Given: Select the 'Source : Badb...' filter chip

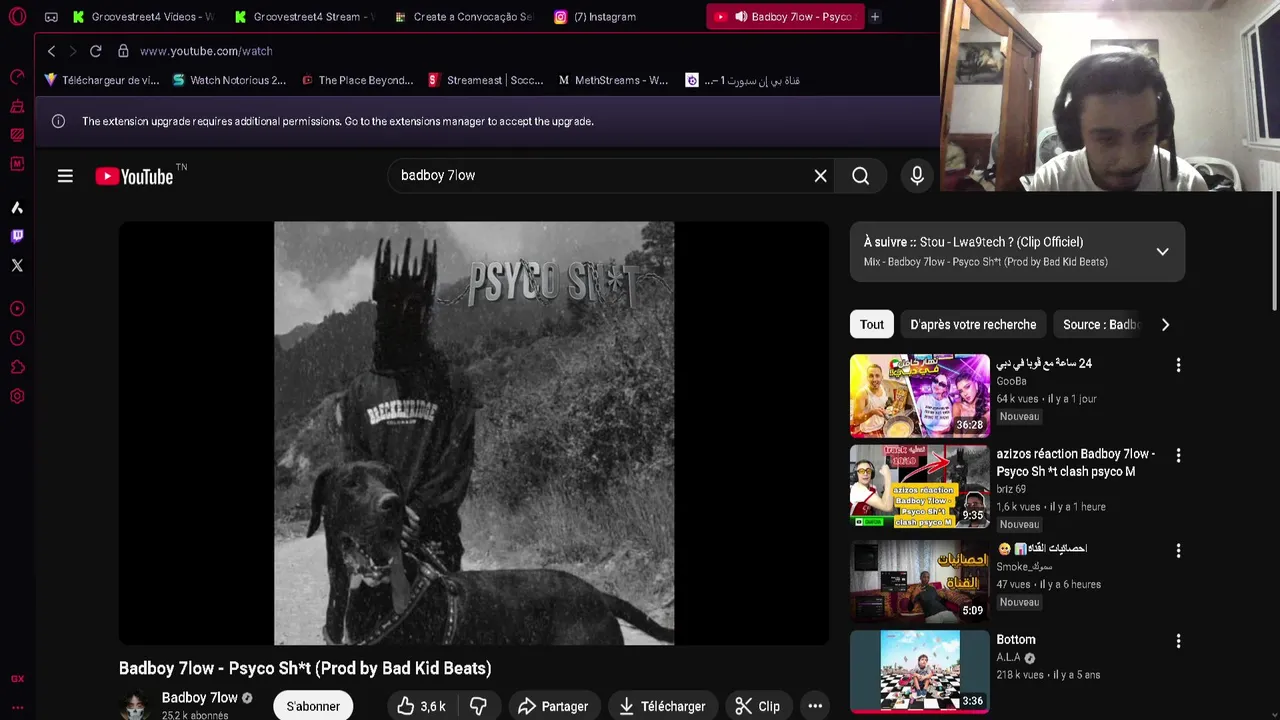Looking at the screenshot, I should tap(1099, 325).
